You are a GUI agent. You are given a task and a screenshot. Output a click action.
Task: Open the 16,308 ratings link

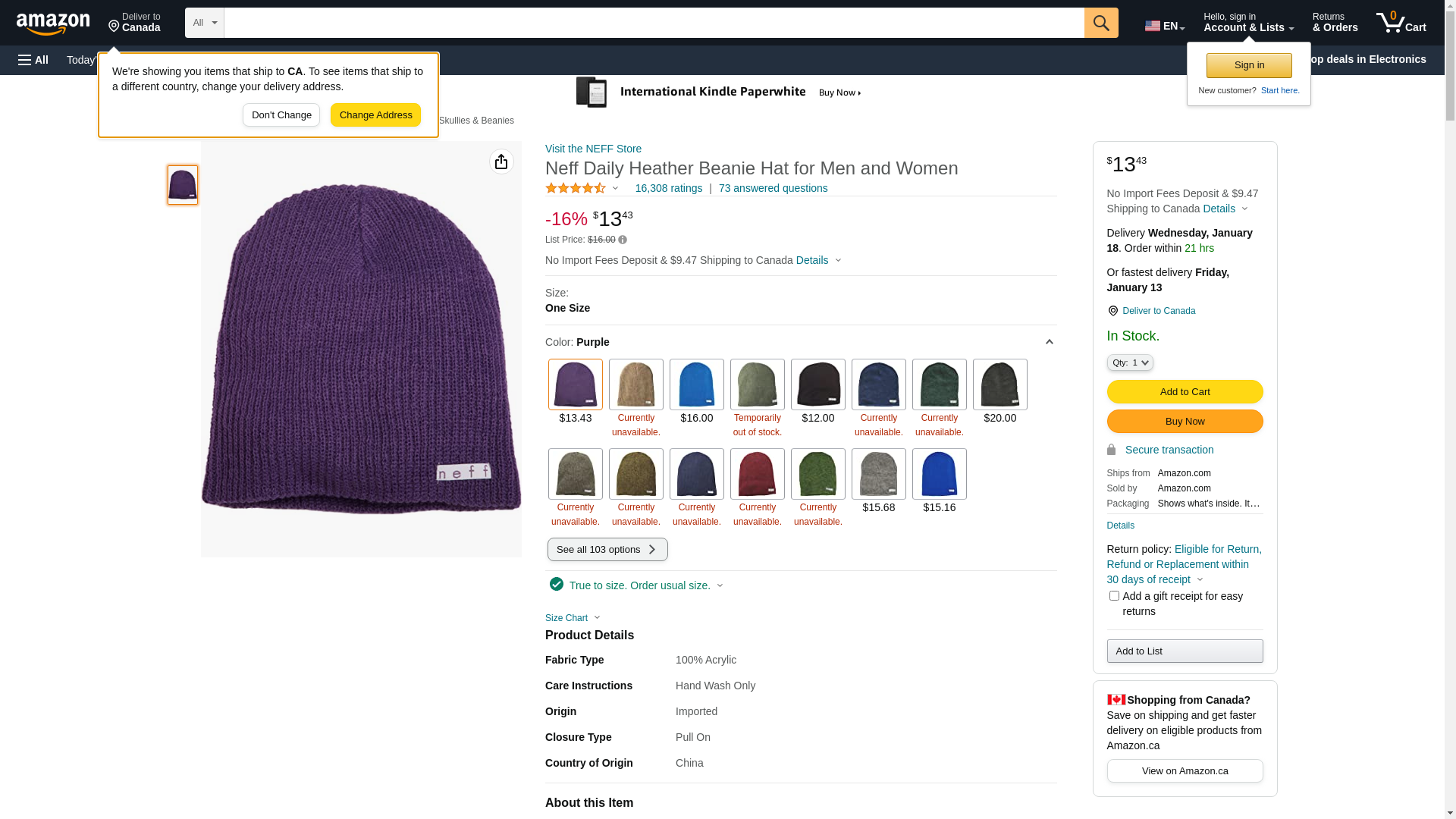[668, 188]
